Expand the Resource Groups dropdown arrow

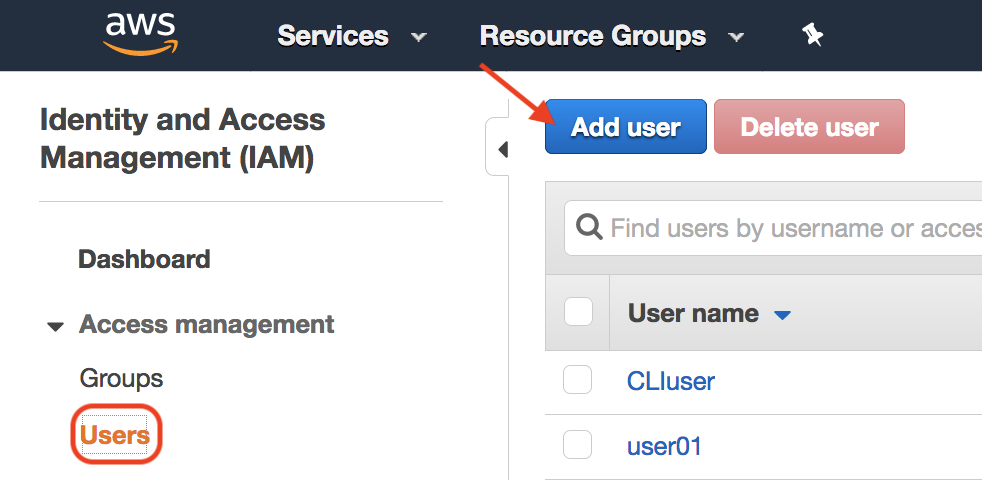pyautogui.click(x=736, y=37)
